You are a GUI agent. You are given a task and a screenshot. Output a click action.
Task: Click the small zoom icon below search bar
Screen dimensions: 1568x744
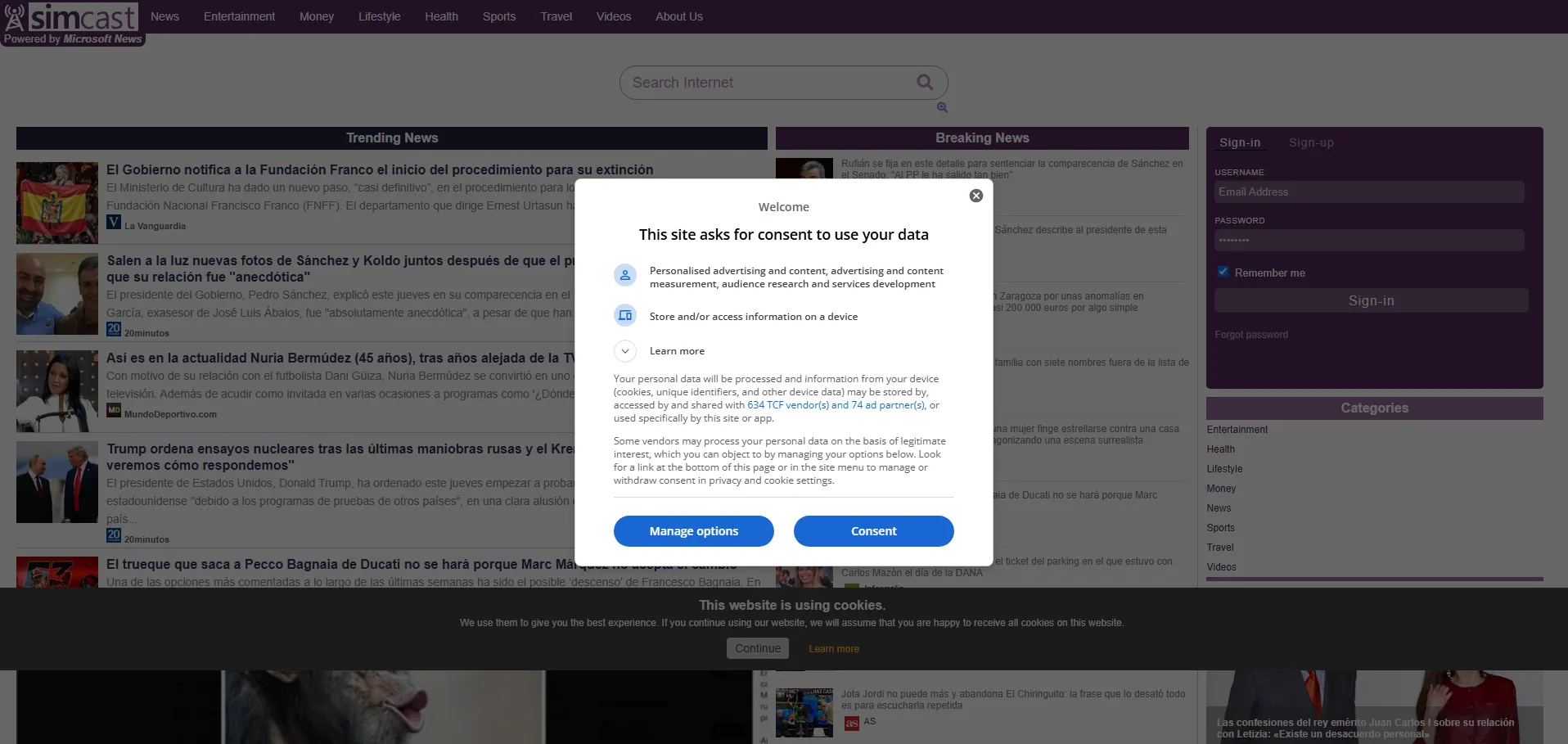pos(942,107)
